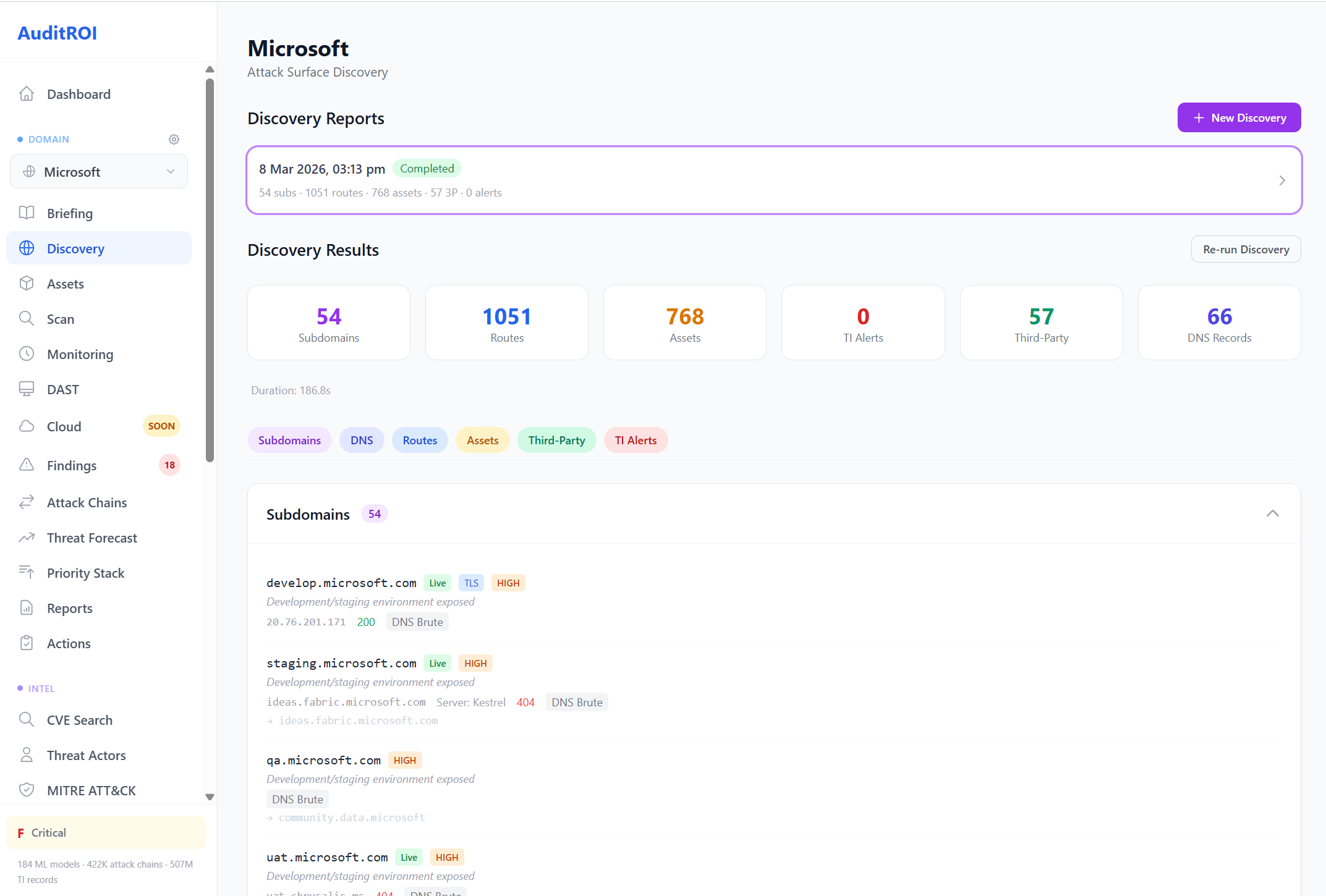This screenshot has width=1326, height=896.
Task: Open Threat Forecast via its trend icon
Action: 27,537
